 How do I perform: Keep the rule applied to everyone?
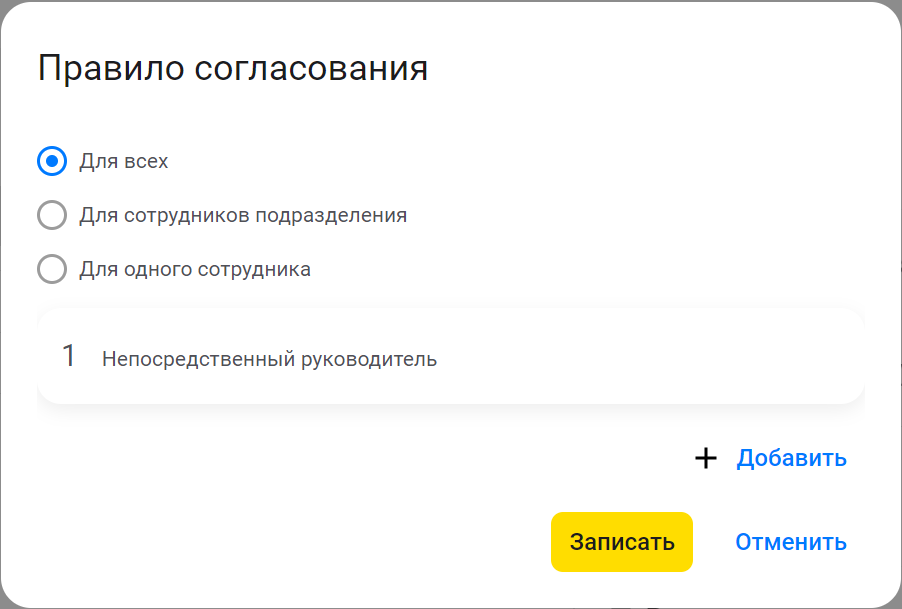click(x=52, y=161)
